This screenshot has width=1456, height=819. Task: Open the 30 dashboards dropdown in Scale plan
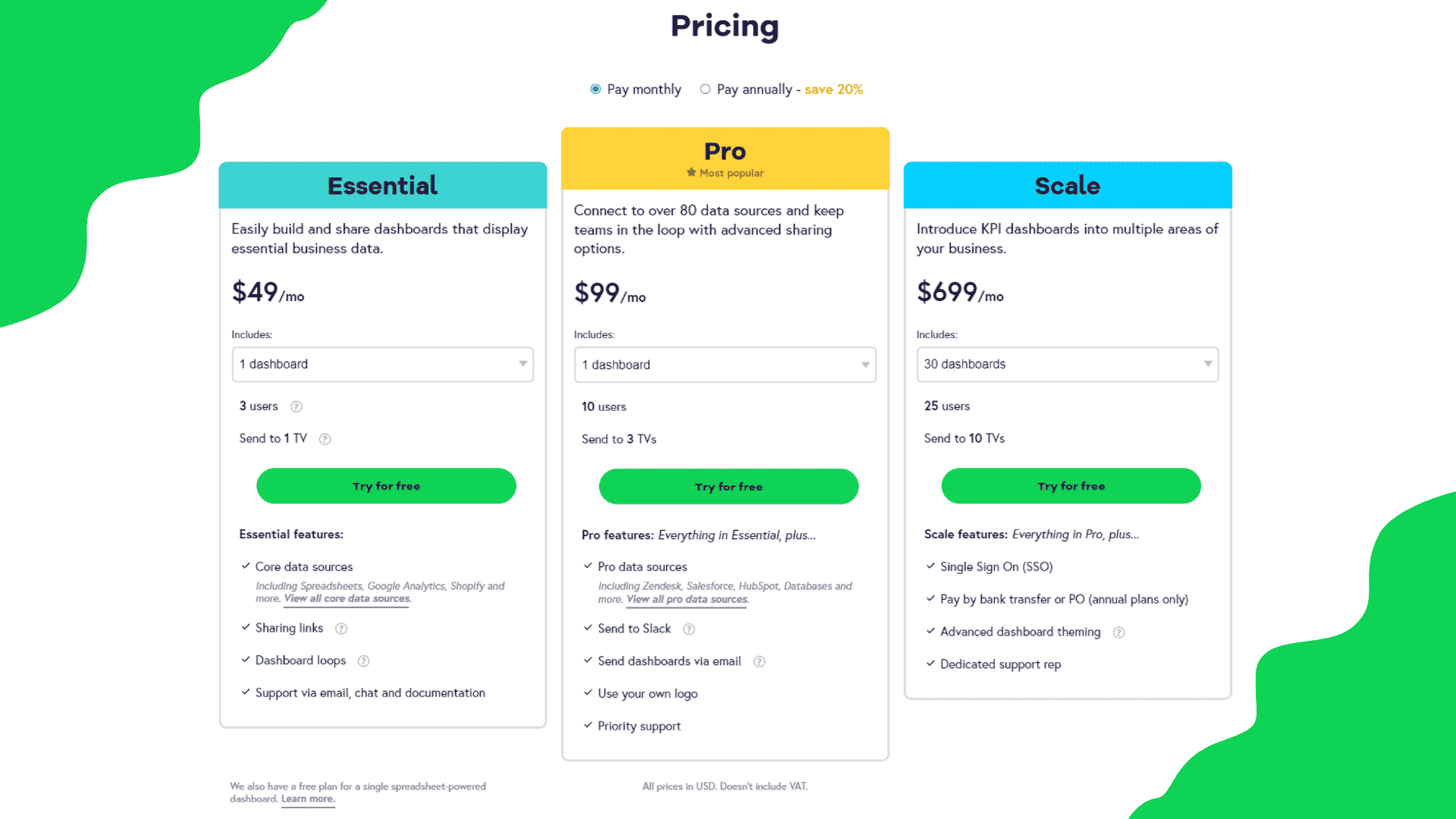pos(1069,363)
